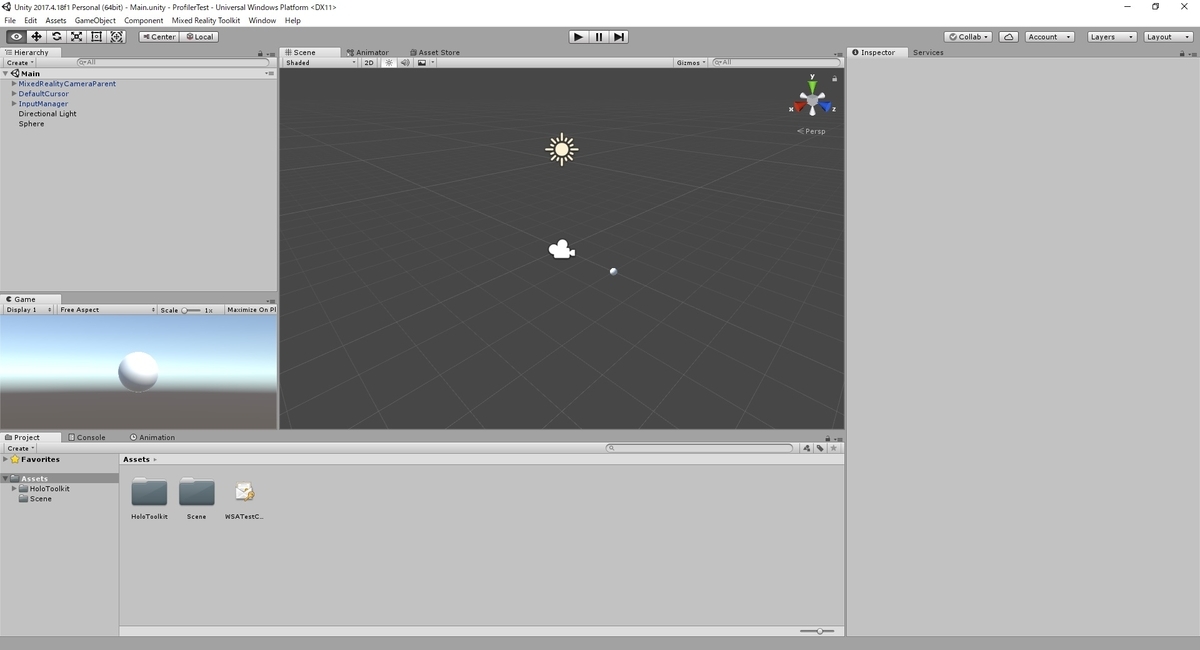Screen dimensions: 1200x650
Task: Open the Project Create dropdown
Action: pos(20,448)
